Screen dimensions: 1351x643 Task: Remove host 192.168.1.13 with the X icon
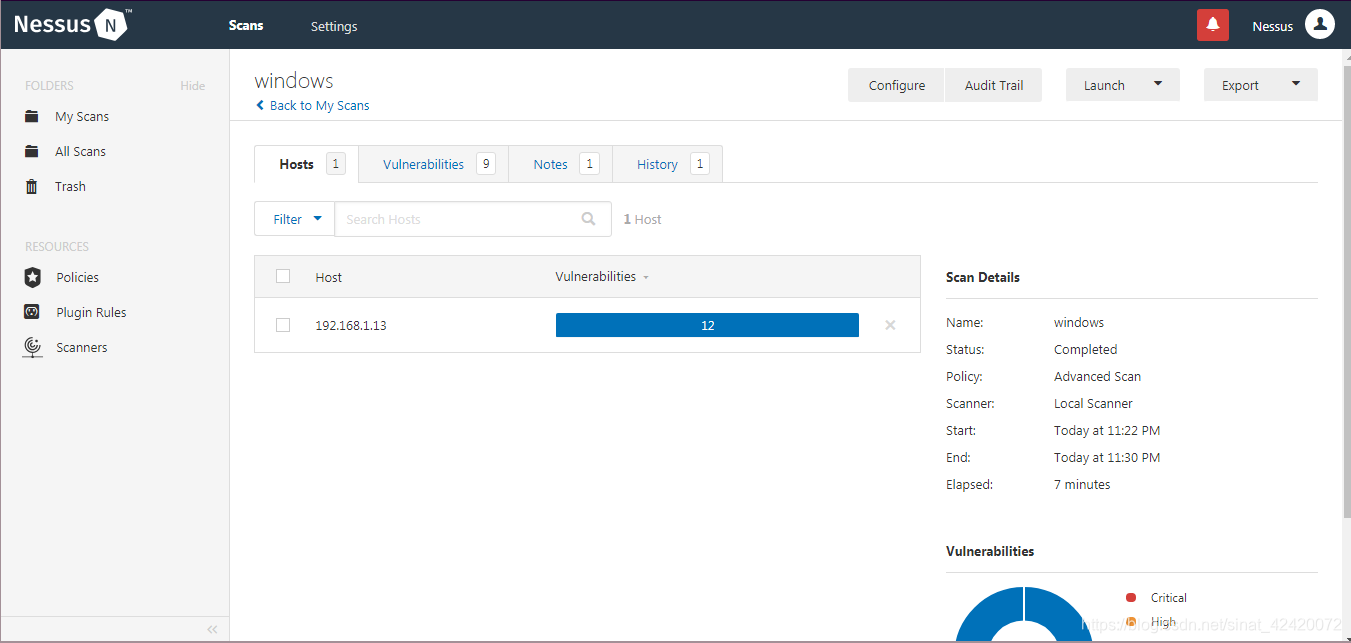click(890, 325)
